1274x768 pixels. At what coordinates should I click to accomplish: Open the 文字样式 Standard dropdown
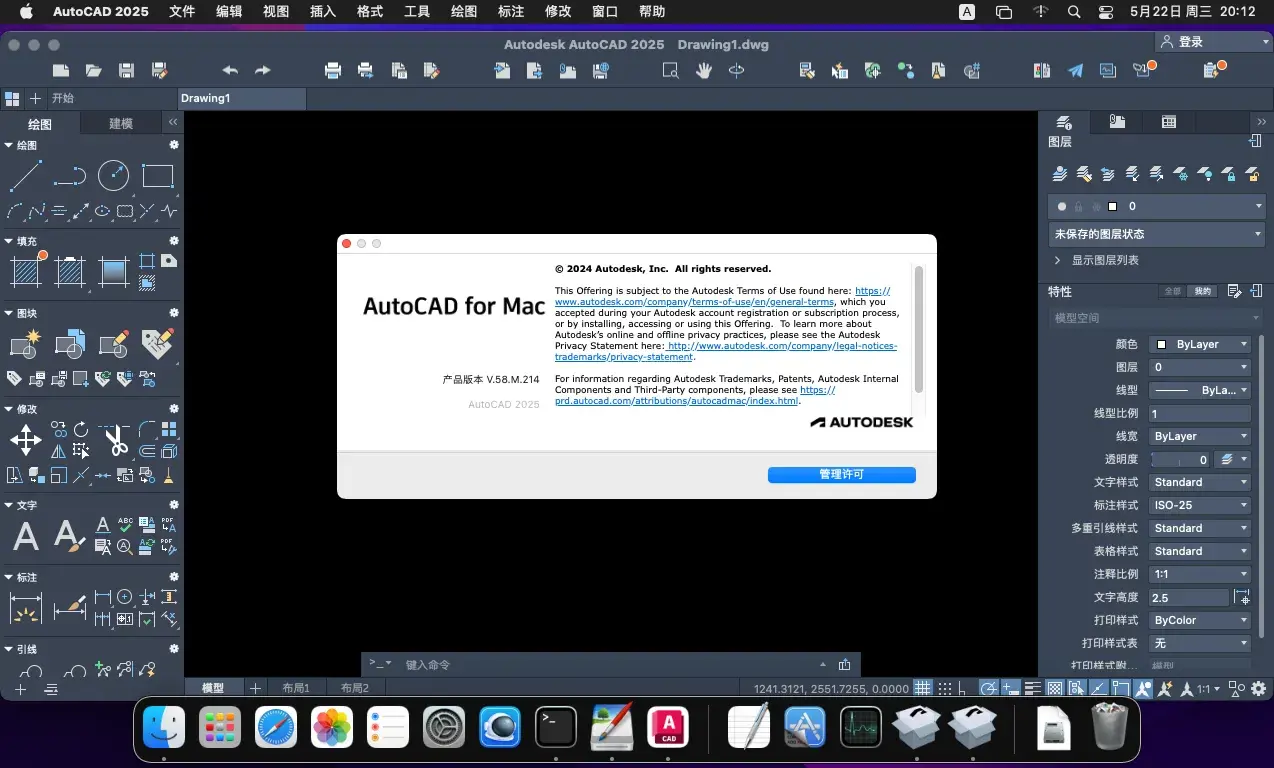coord(1200,482)
